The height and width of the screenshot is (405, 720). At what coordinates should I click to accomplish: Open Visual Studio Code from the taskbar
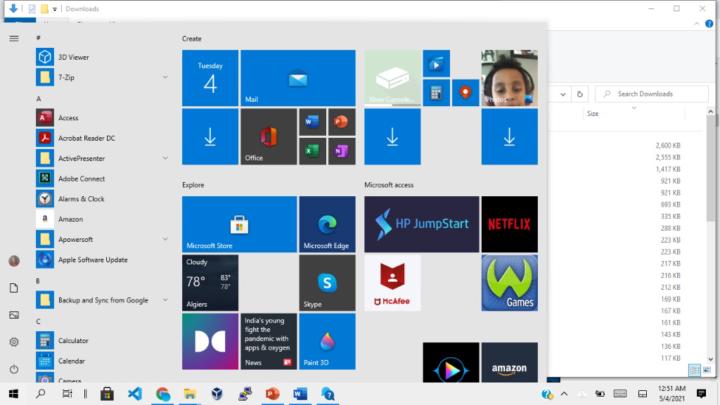point(135,394)
